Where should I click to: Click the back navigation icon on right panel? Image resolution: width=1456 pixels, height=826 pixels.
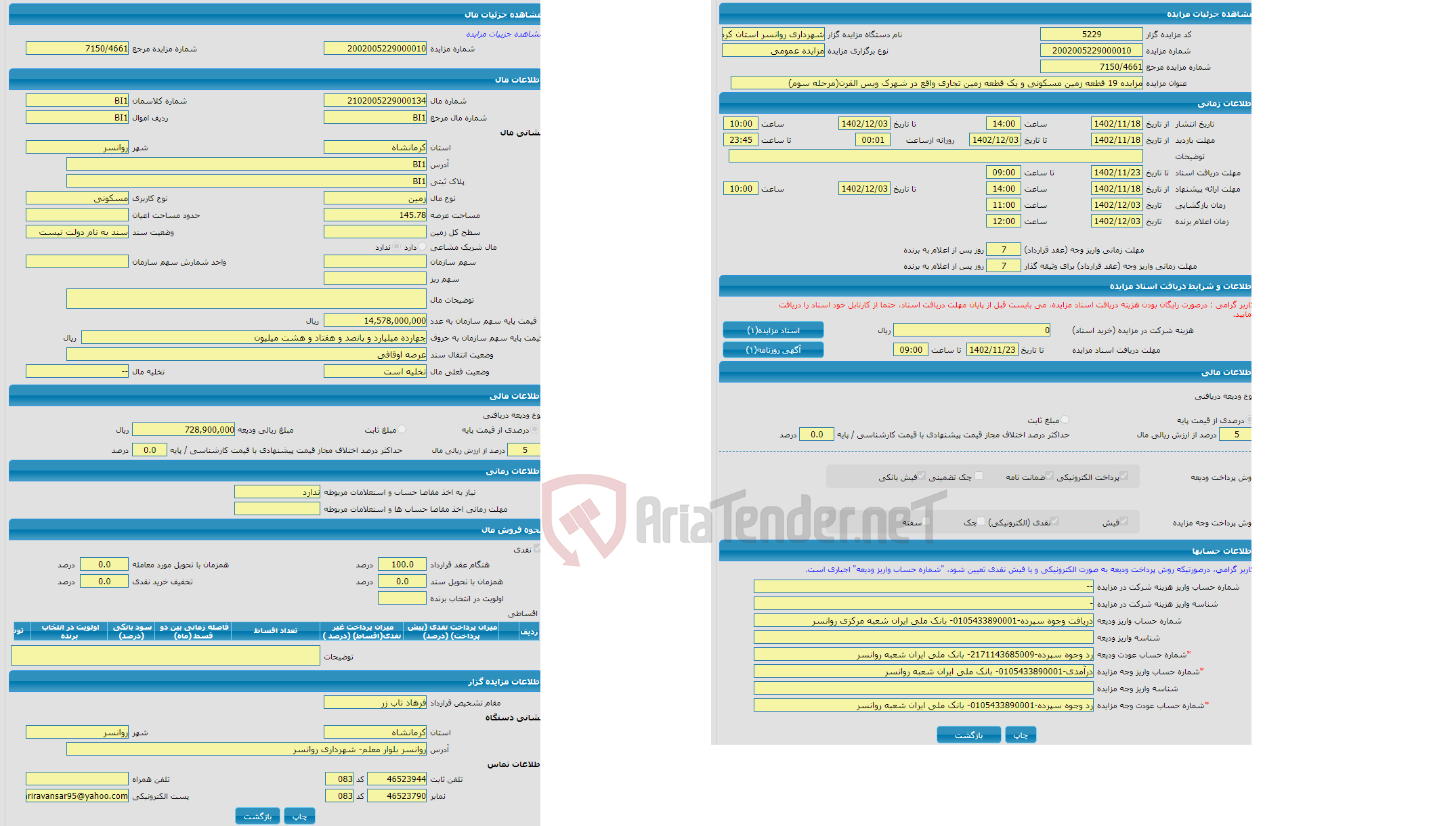pyautogui.click(x=967, y=736)
